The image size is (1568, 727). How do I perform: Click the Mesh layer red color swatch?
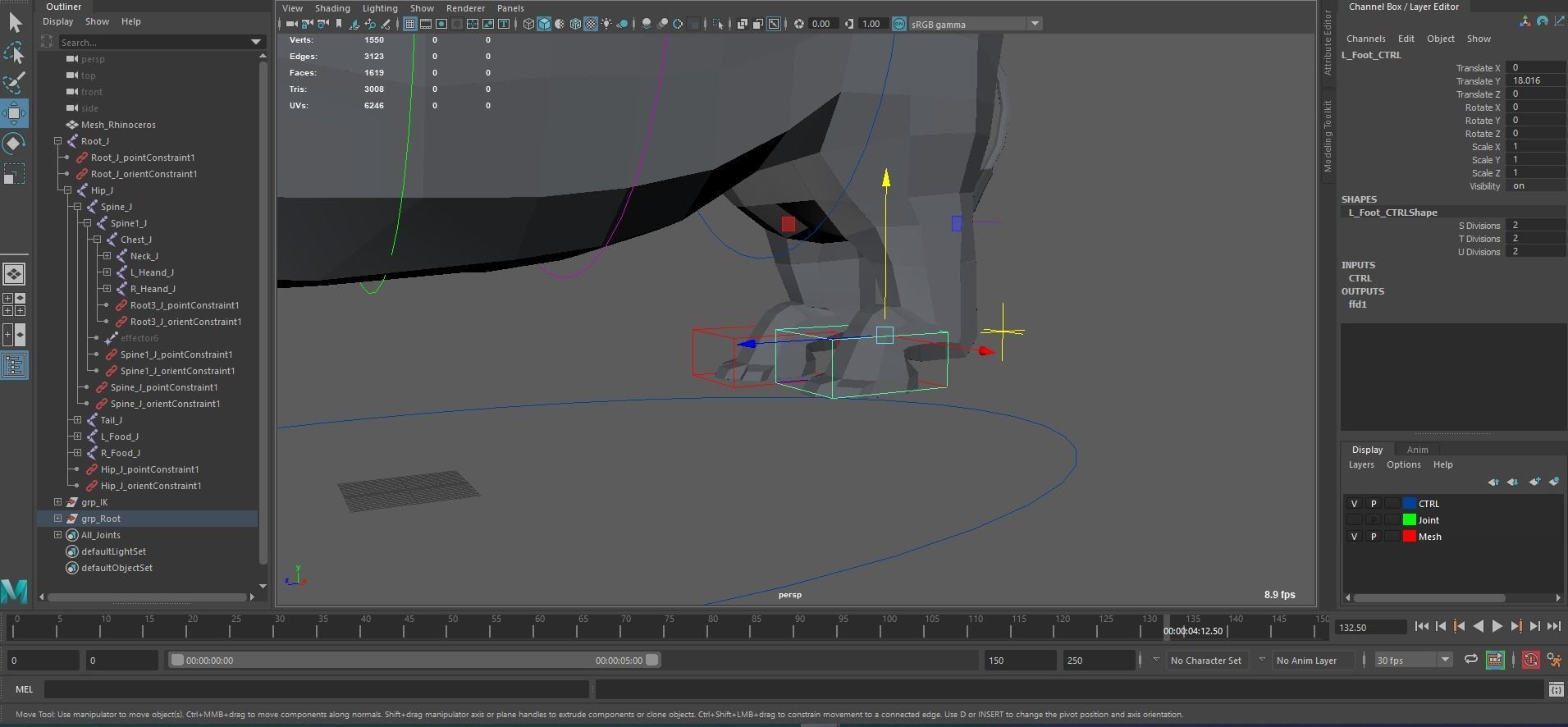[1410, 537]
